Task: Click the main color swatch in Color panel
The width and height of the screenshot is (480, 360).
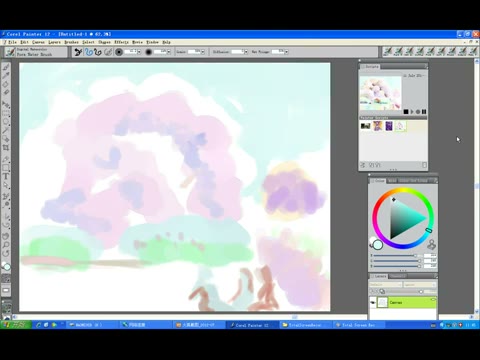Action: point(378,245)
